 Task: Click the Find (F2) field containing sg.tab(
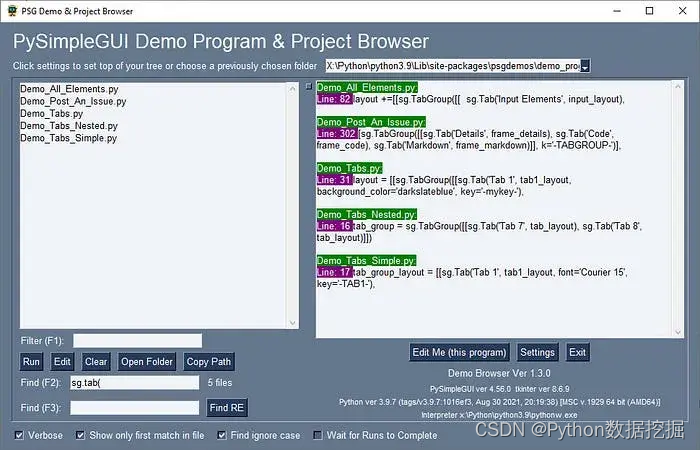134,383
